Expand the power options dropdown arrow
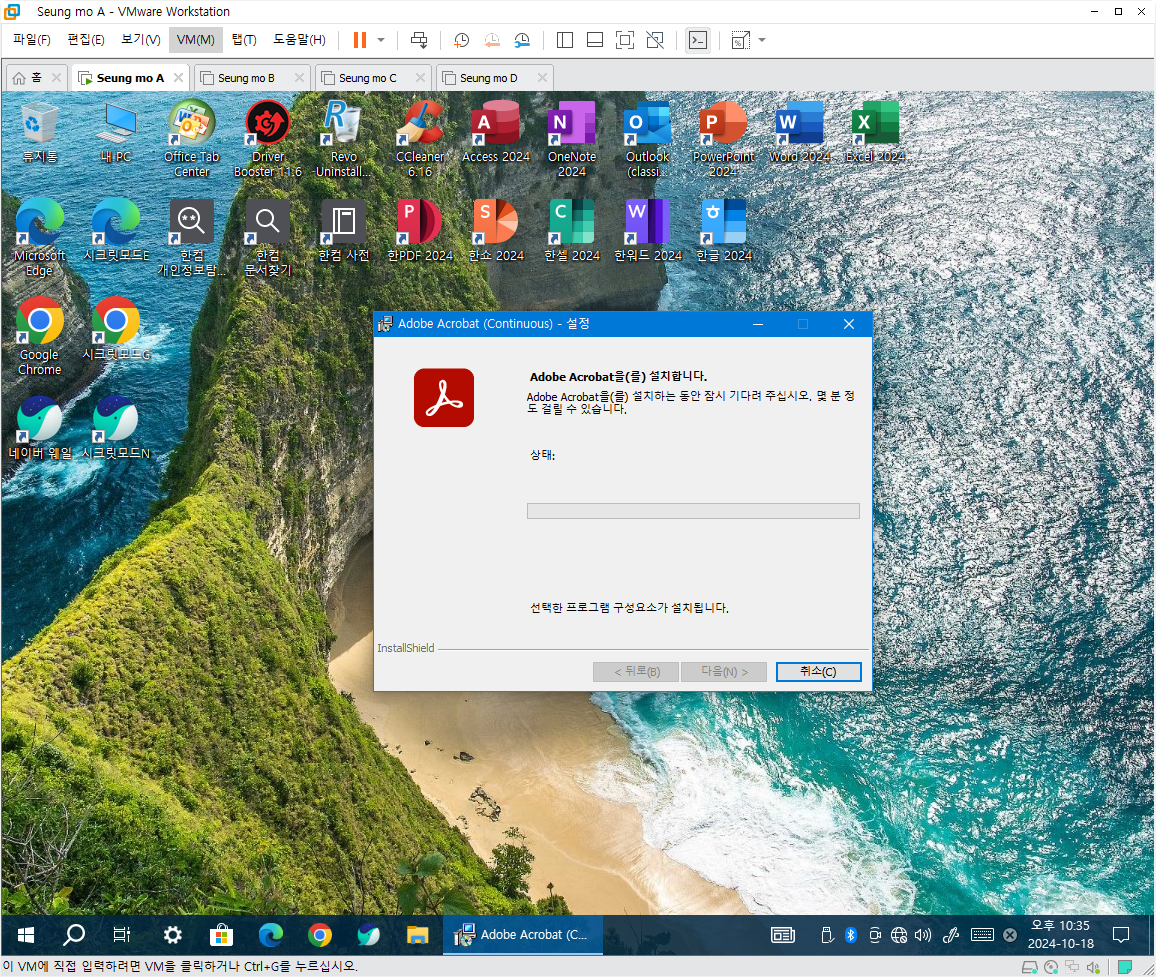 pyautogui.click(x=381, y=40)
